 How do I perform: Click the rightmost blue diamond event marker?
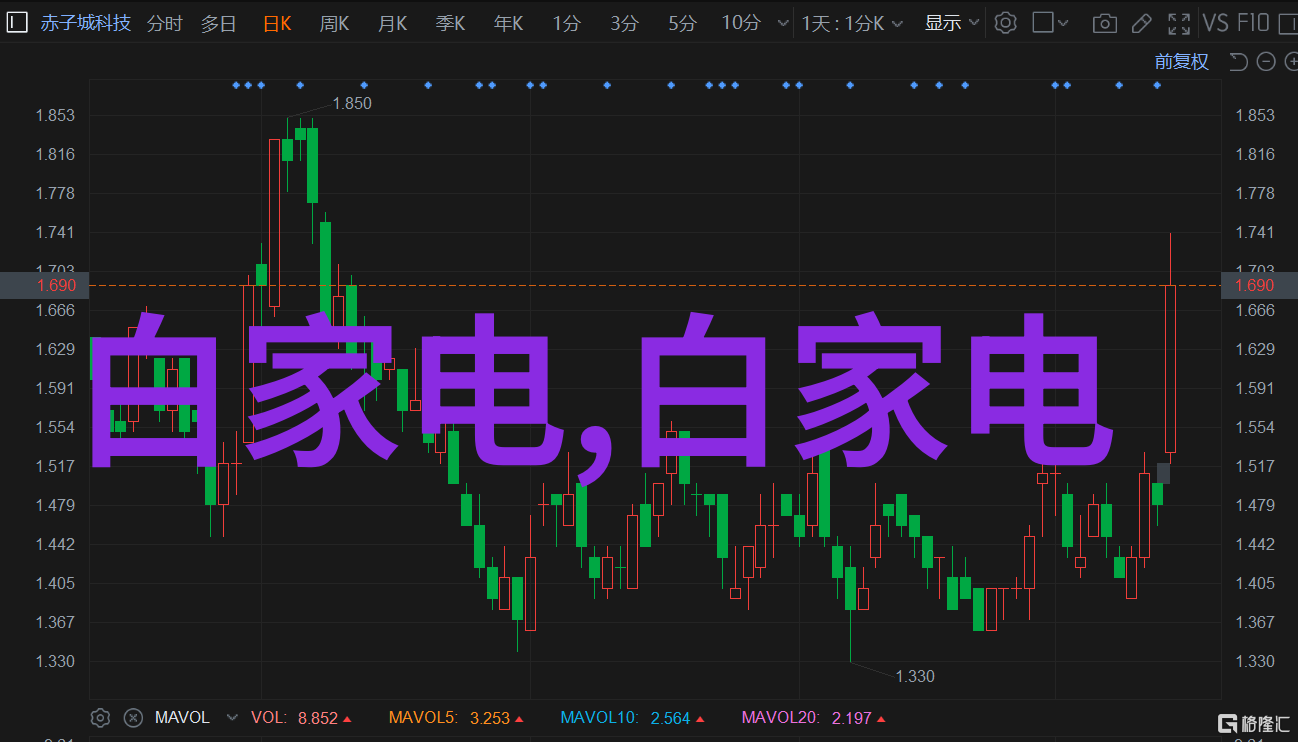(x=1157, y=85)
